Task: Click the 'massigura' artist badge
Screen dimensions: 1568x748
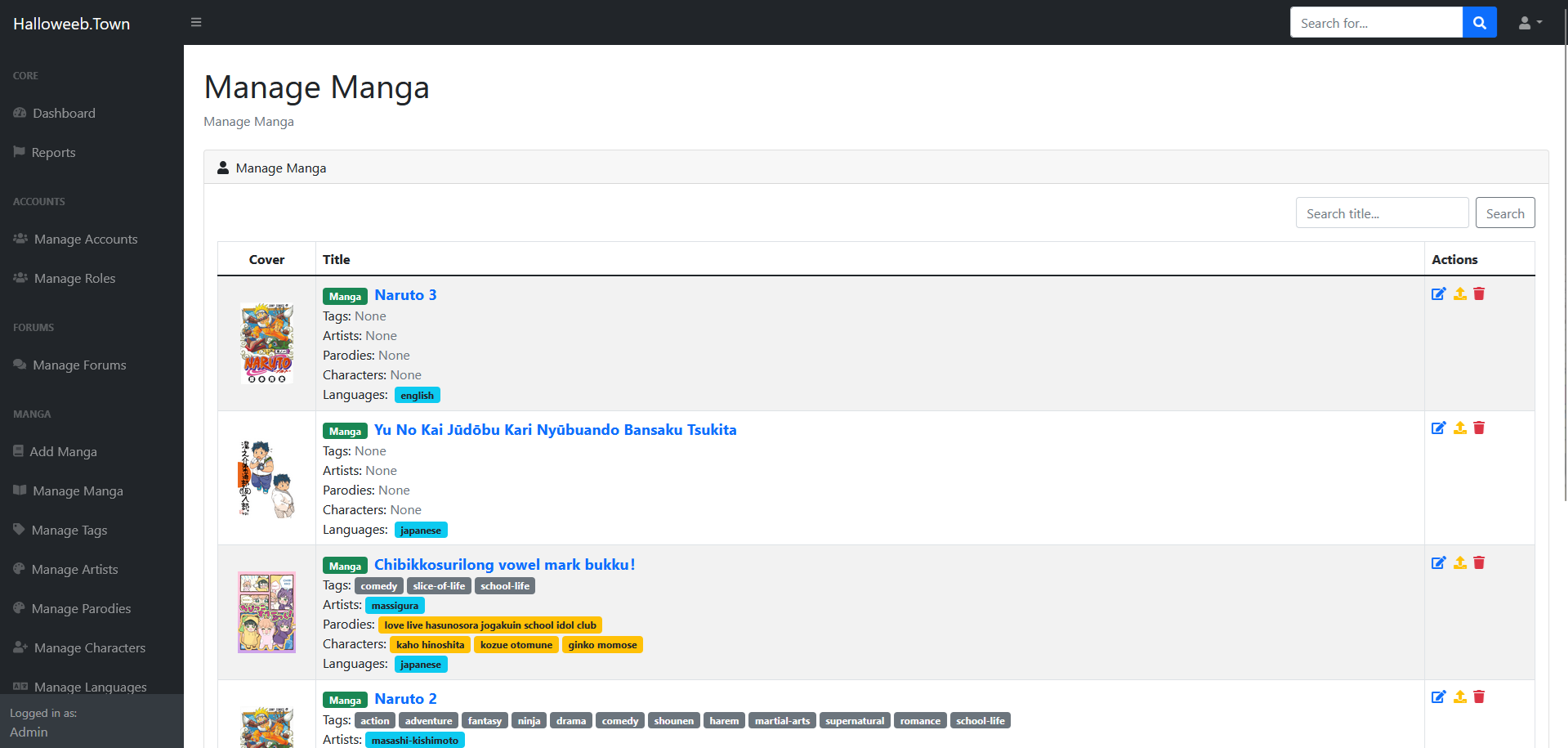Action: point(395,606)
